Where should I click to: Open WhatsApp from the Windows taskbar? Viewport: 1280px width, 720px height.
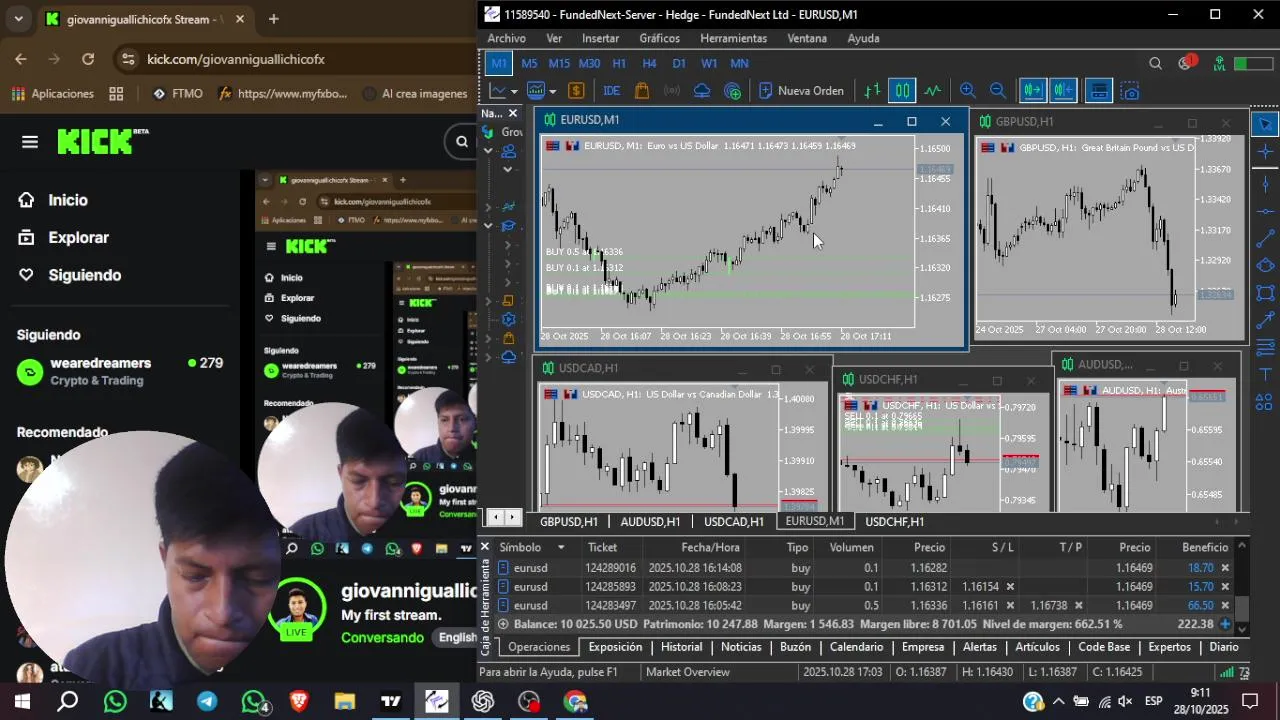coord(115,701)
